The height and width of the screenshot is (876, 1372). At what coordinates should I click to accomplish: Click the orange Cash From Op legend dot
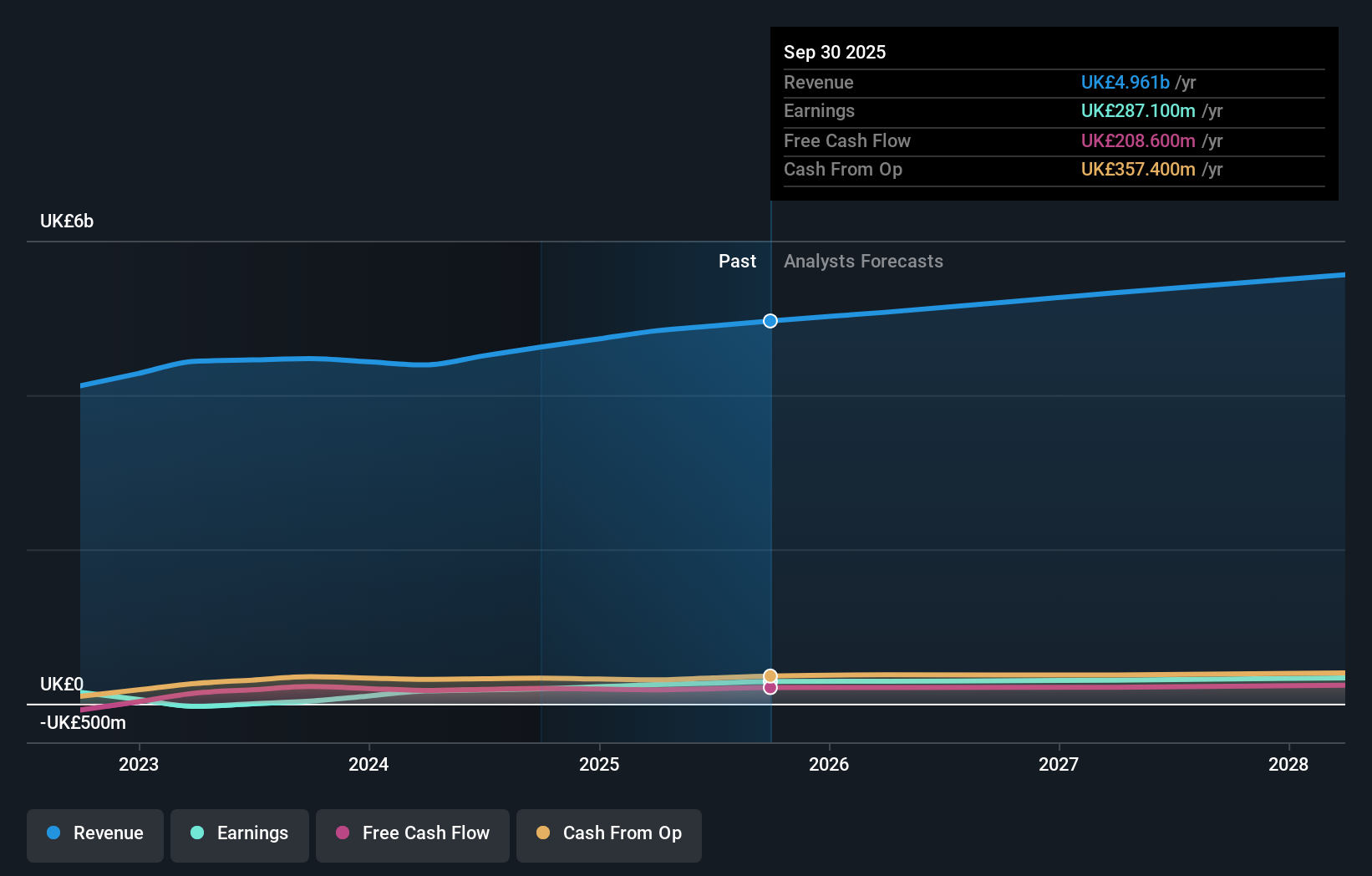pyautogui.click(x=543, y=833)
